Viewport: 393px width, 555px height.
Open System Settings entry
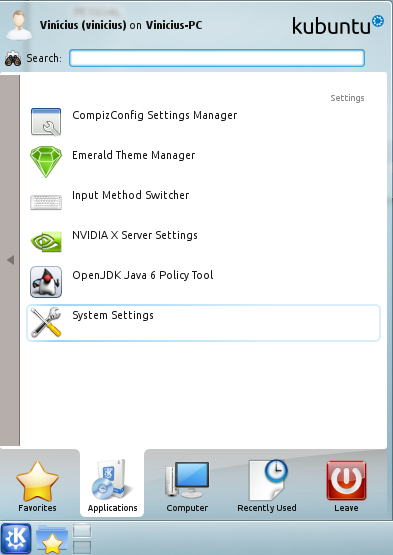204,323
